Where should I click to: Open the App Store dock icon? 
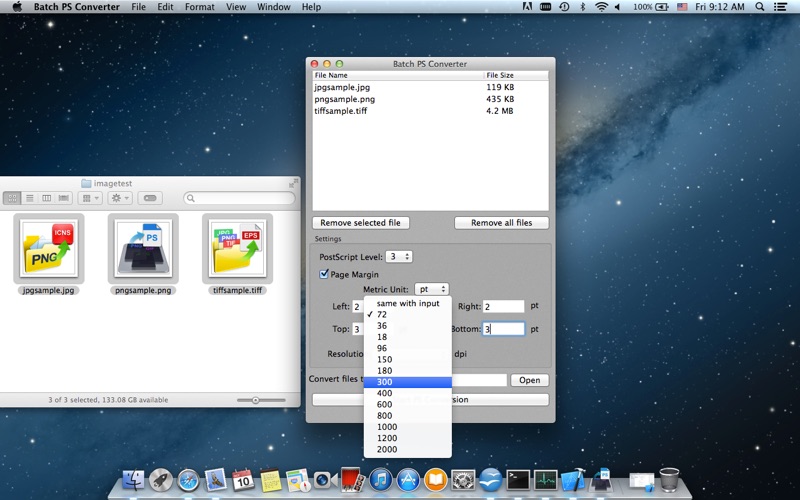tap(408, 480)
